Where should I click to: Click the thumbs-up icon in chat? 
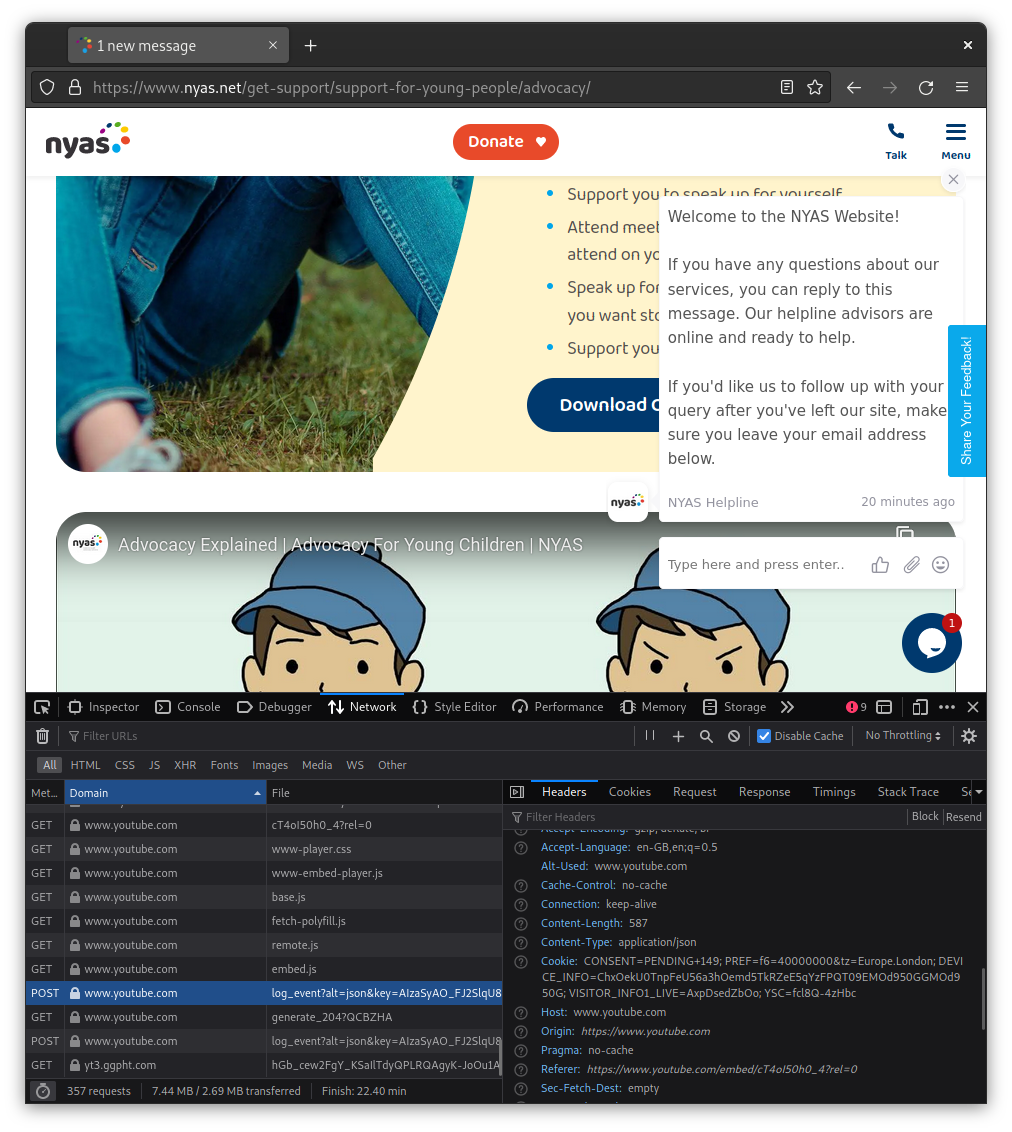click(x=880, y=565)
